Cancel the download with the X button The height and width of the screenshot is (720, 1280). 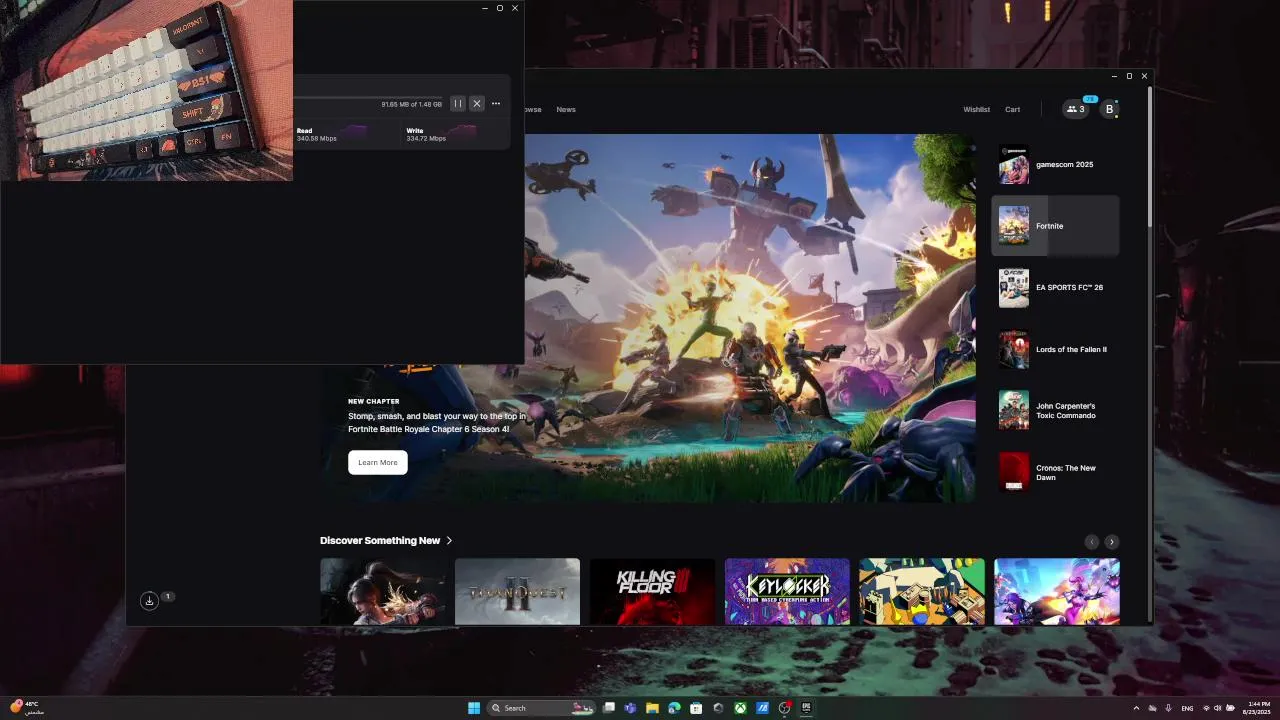[477, 104]
